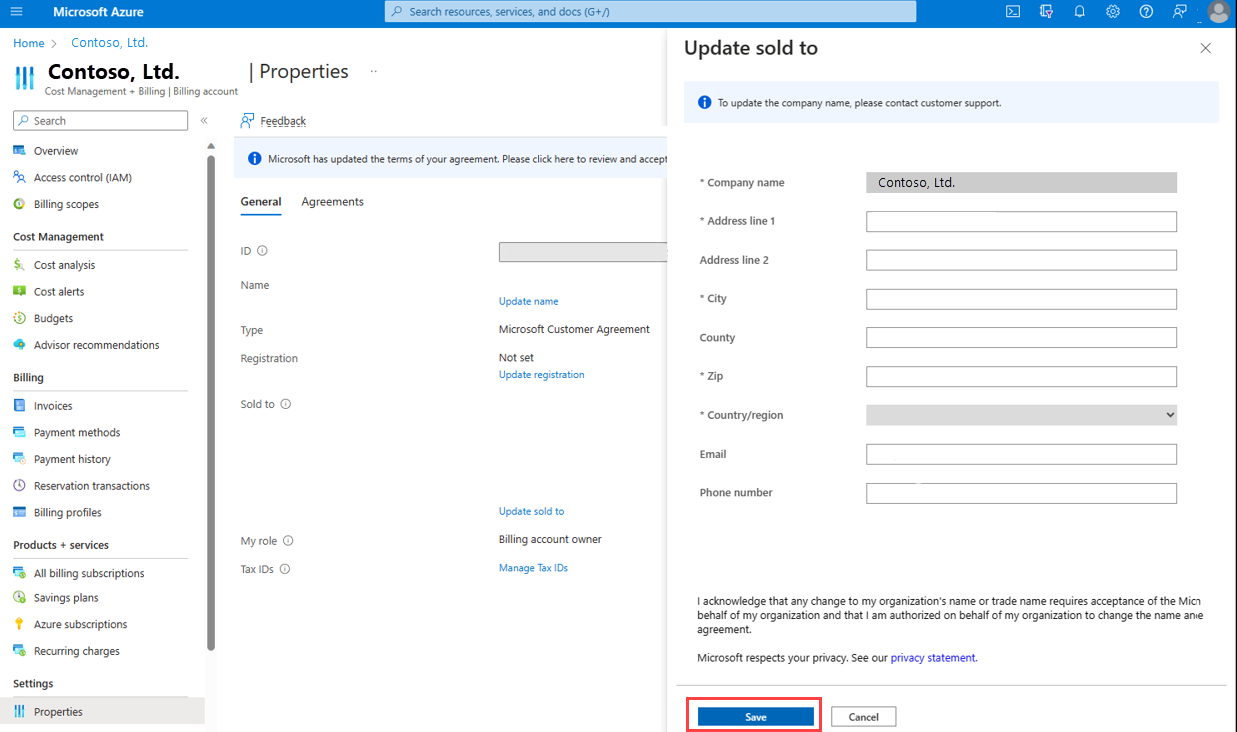Collapse the sidebar menu with the chevron
The height and width of the screenshot is (732, 1237).
pyautogui.click(x=204, y=120)
